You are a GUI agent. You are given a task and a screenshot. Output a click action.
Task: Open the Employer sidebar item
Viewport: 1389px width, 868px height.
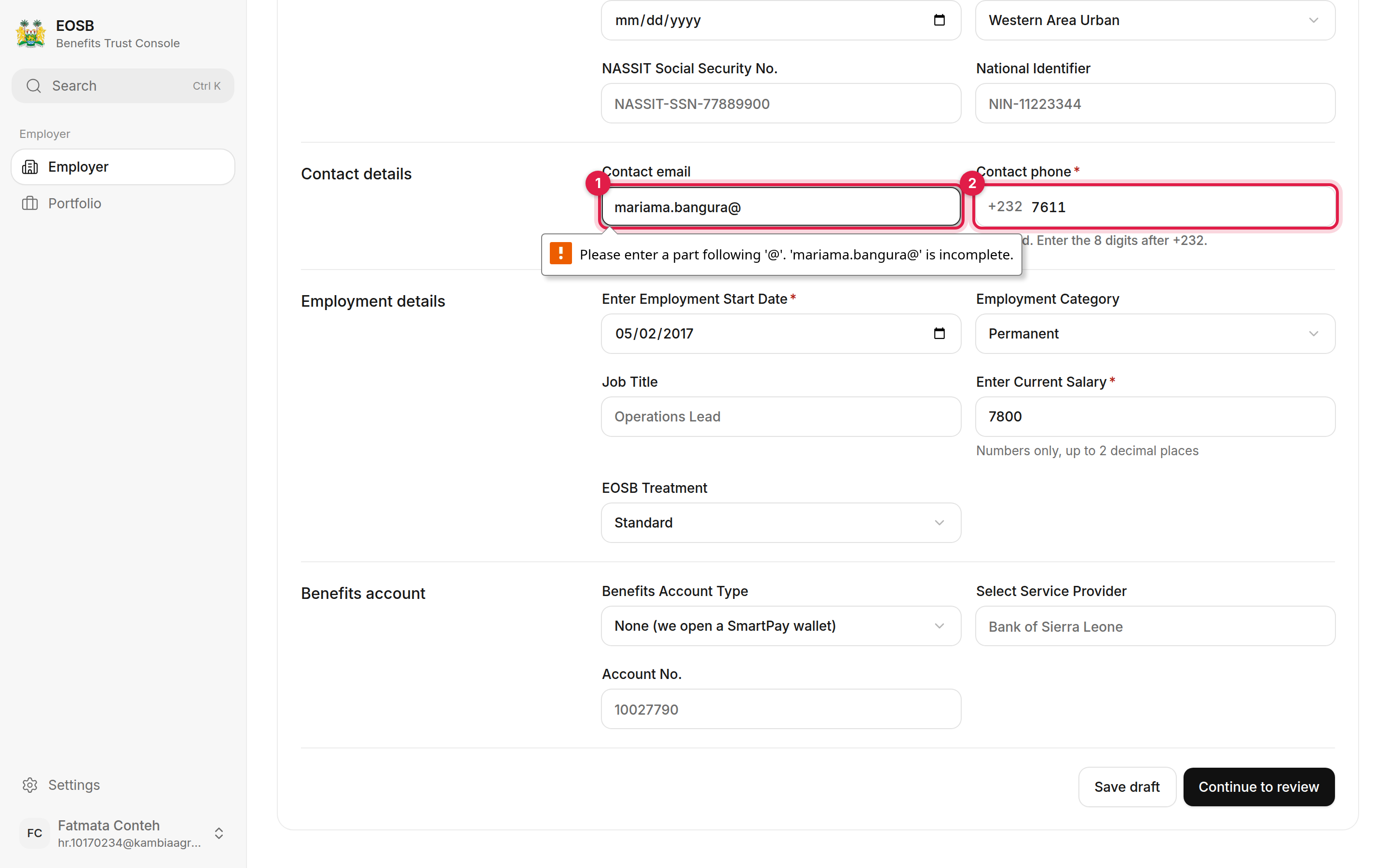pyautogui.click(x=123, y=167)
